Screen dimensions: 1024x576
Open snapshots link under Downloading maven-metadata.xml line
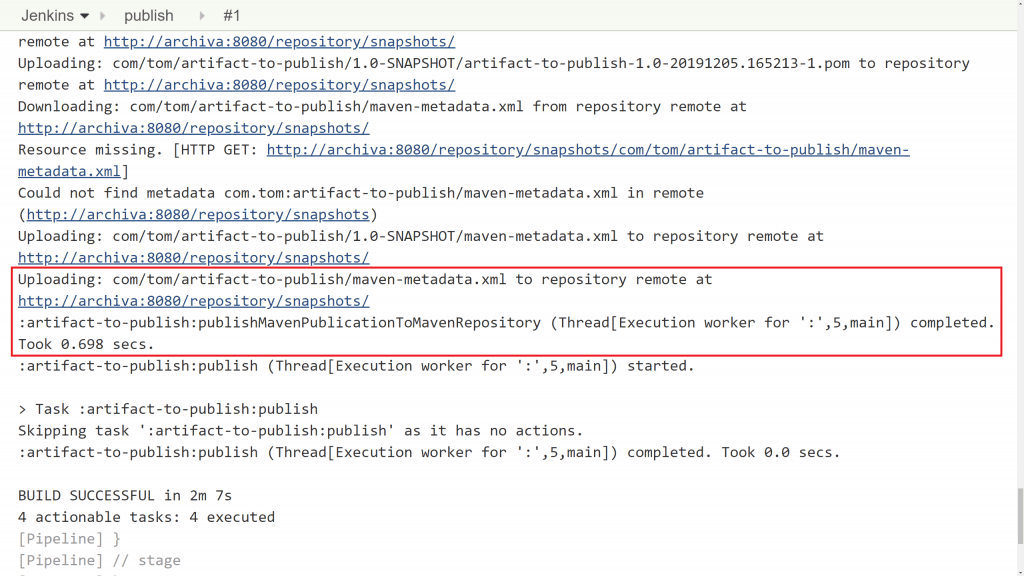193,128
